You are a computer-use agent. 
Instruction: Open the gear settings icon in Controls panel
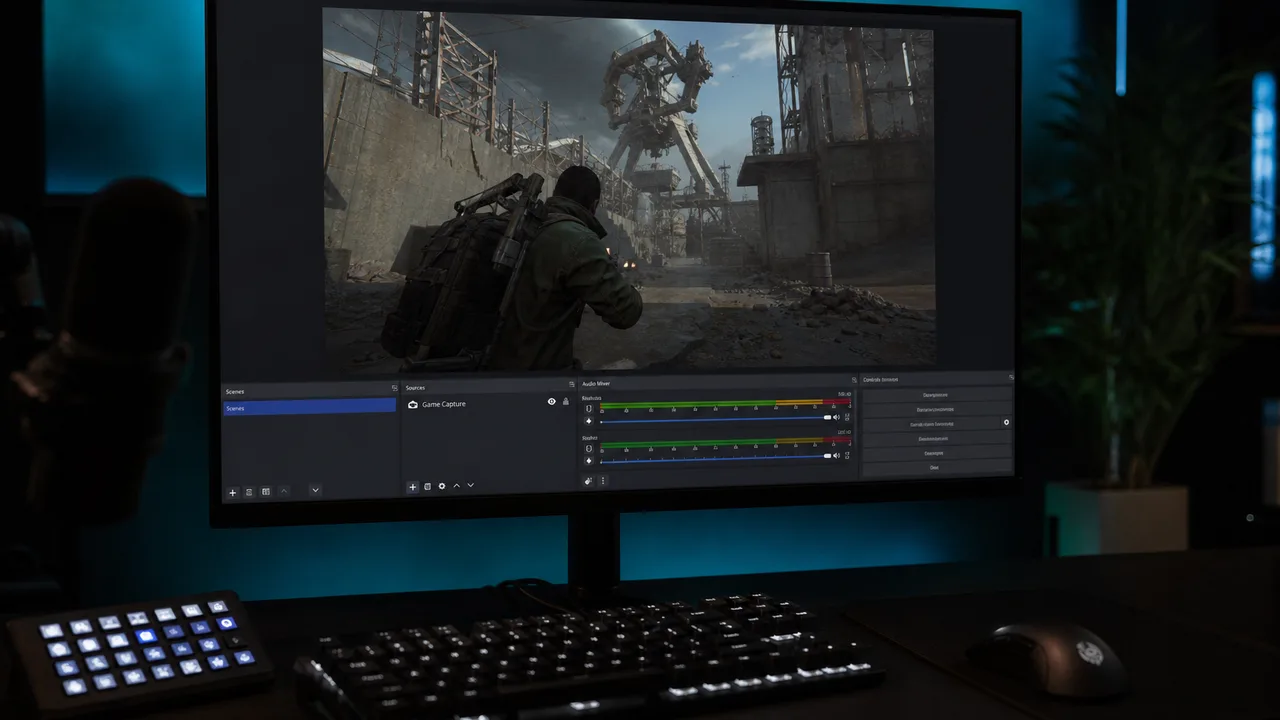pos(1006,423)
